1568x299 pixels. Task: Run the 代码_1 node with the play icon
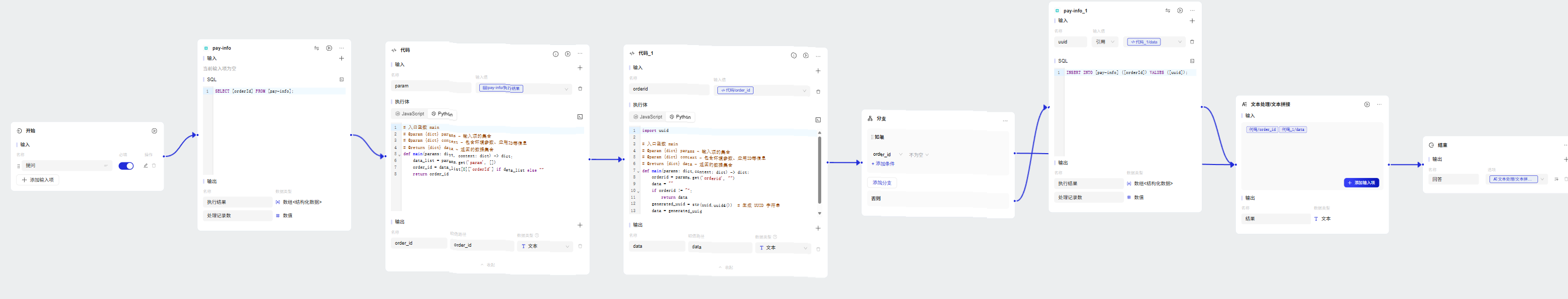806,55
